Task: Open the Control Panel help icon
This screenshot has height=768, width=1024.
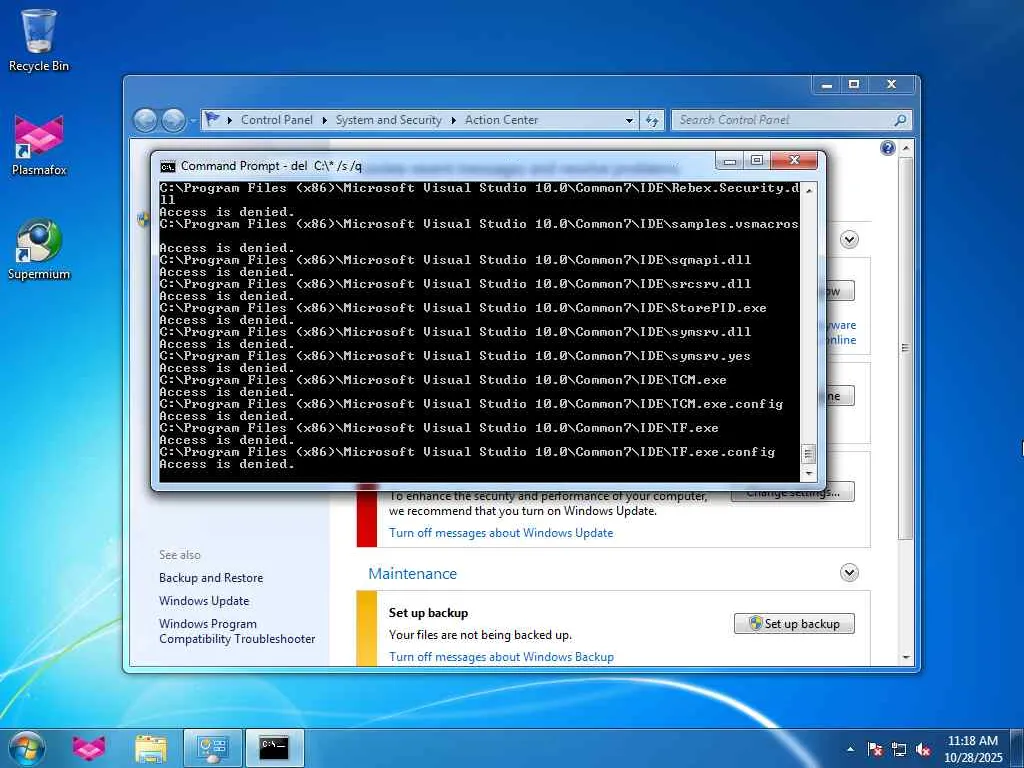Action: click(888, 148)
